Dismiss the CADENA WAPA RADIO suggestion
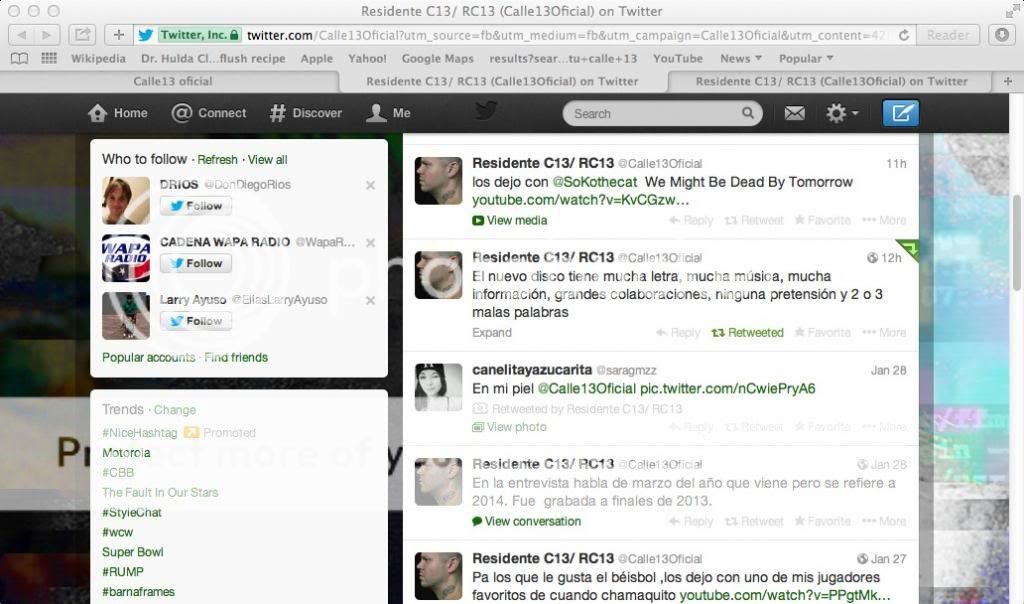This screenshot has width=1024, height=604. [370, 243]
